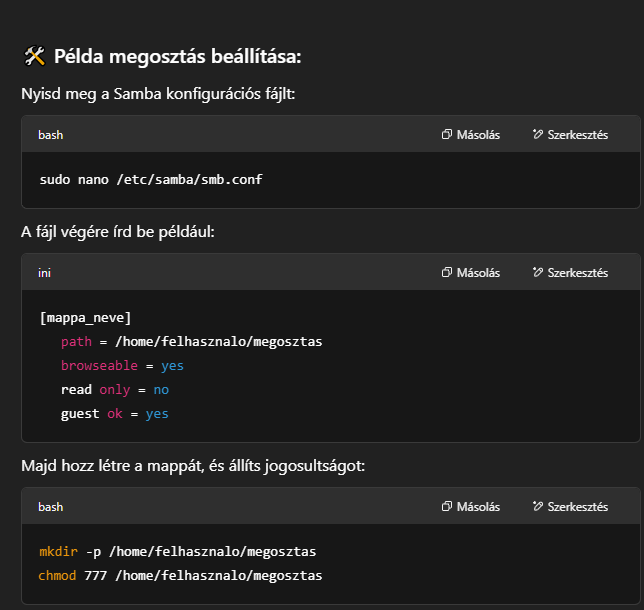
Task: Click the 'mkdir -p' command line
Action: [176, 551]
